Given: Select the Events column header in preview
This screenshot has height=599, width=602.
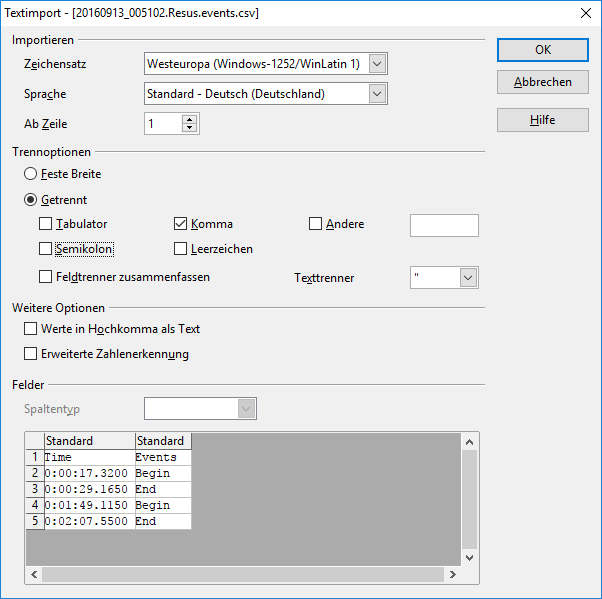Looking at the screenshot, I should point(160,441).
